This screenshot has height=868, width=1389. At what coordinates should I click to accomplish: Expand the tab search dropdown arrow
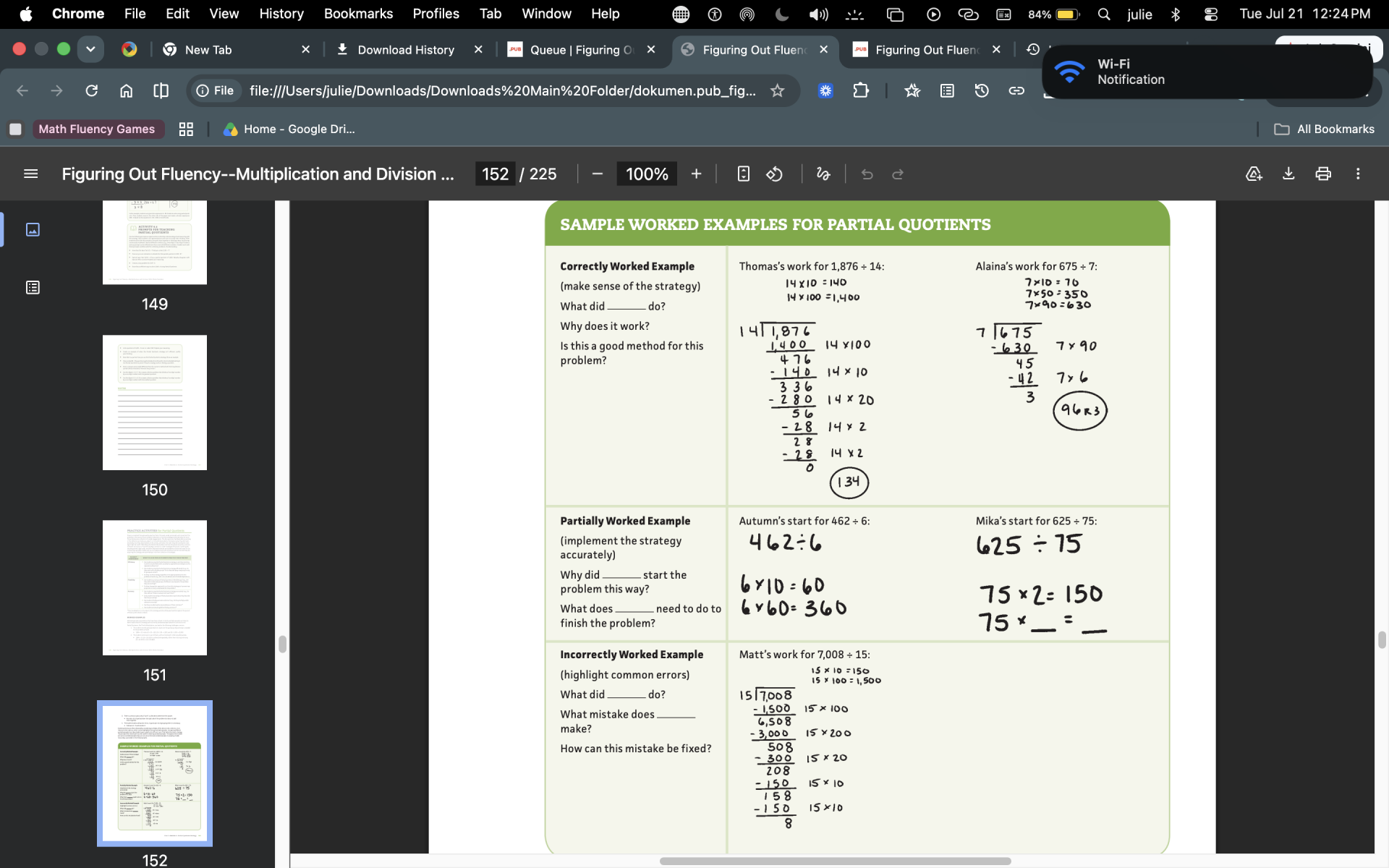pyautogui.click(x=90, y=49)
